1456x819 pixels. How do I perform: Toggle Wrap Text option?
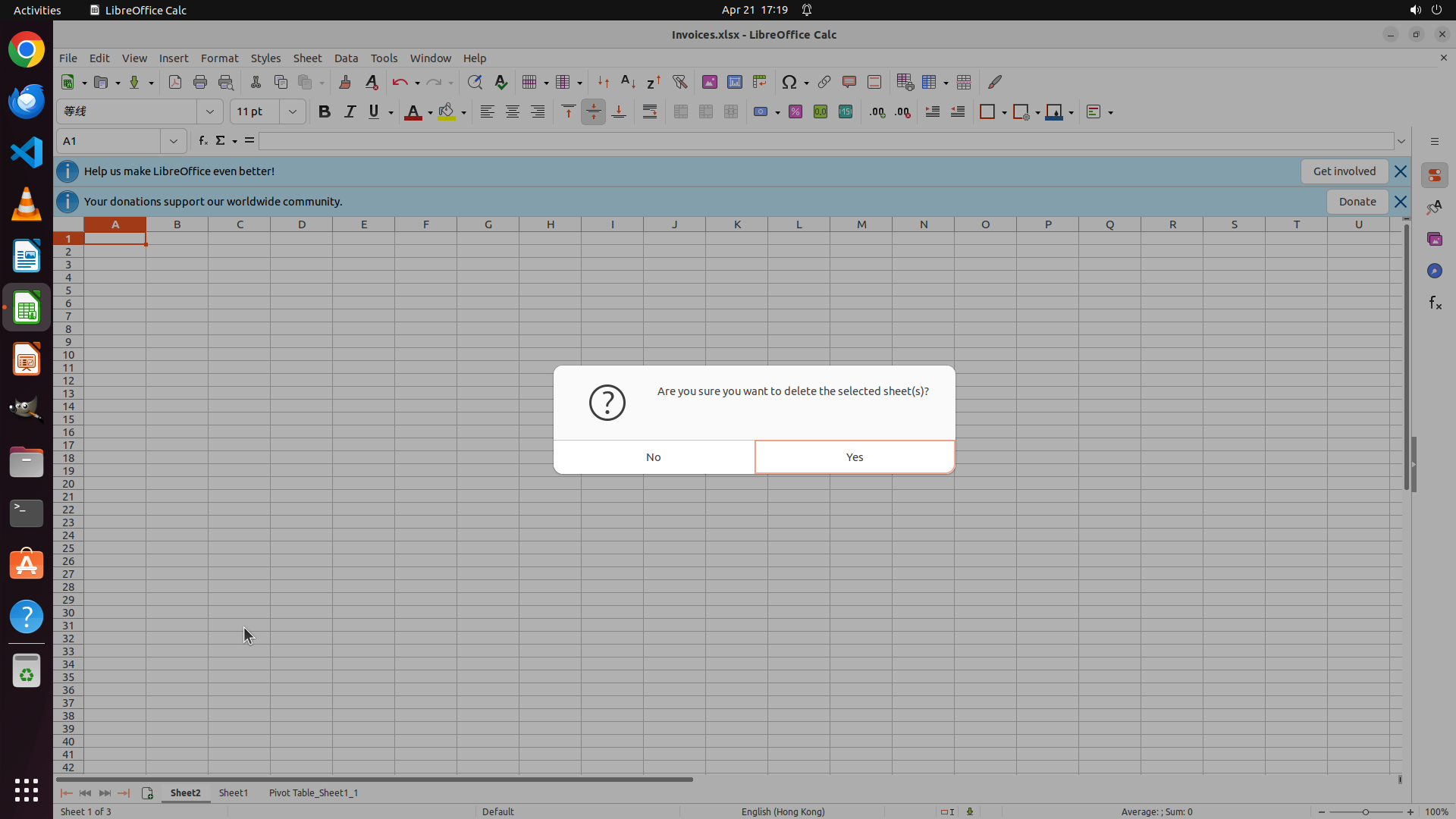[x=650, y=111]
